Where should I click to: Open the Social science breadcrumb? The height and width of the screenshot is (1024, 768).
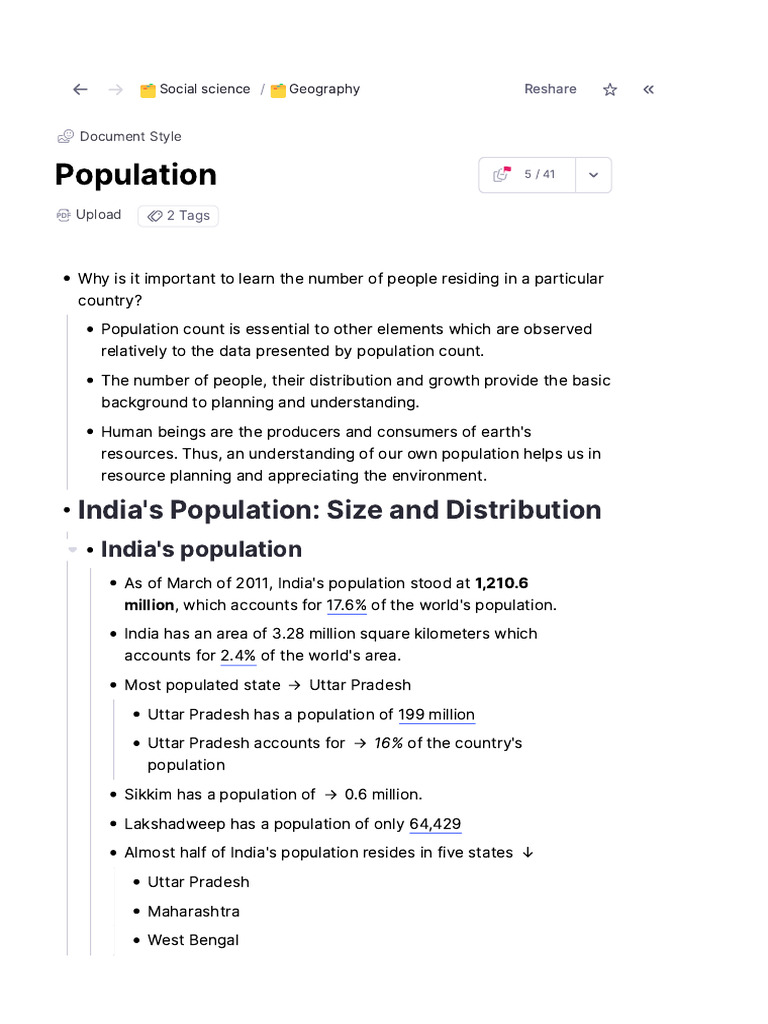point(205,89)
